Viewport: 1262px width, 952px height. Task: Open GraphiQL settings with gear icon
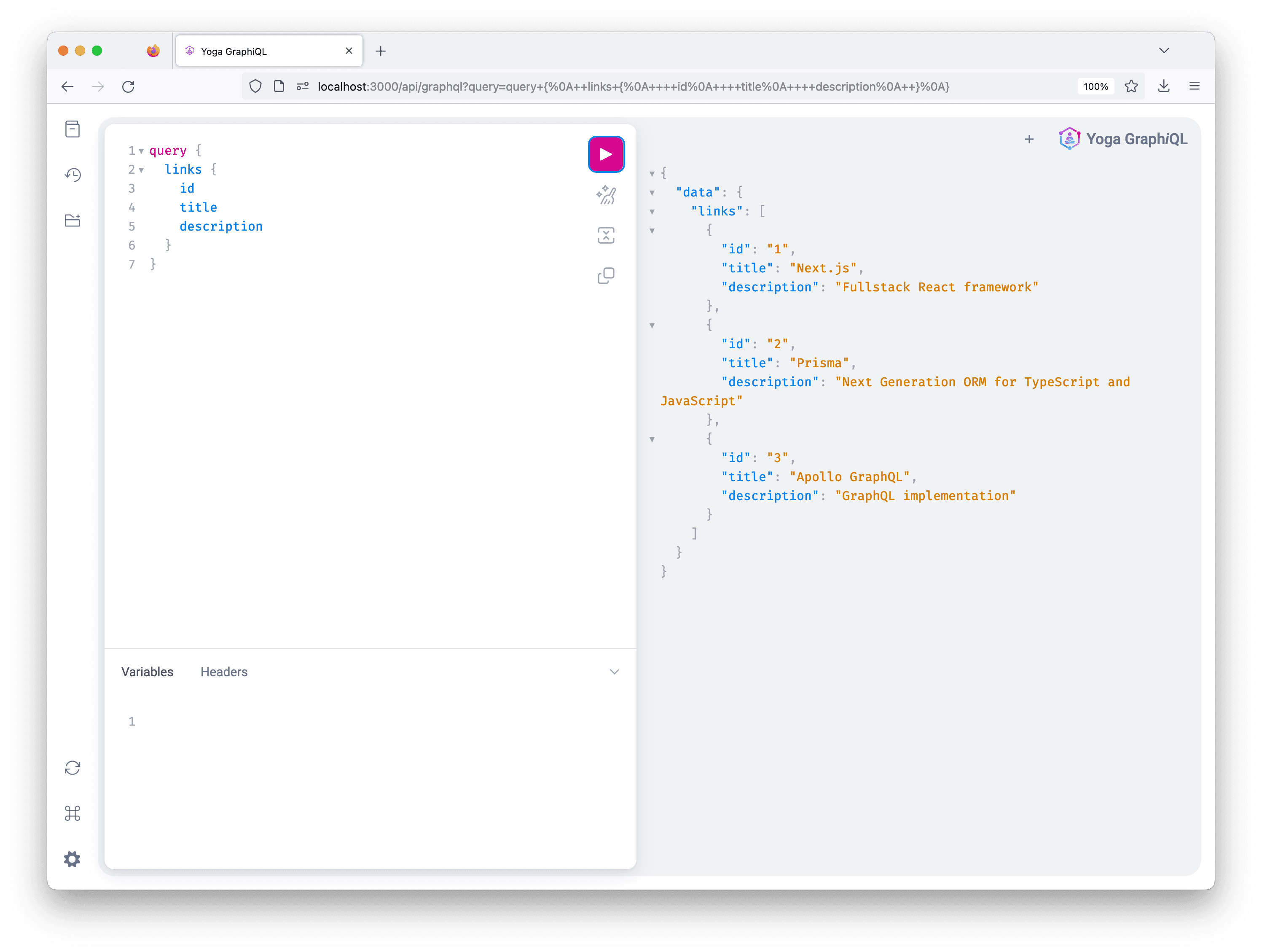pyautogui.click(x=72, y=859)
